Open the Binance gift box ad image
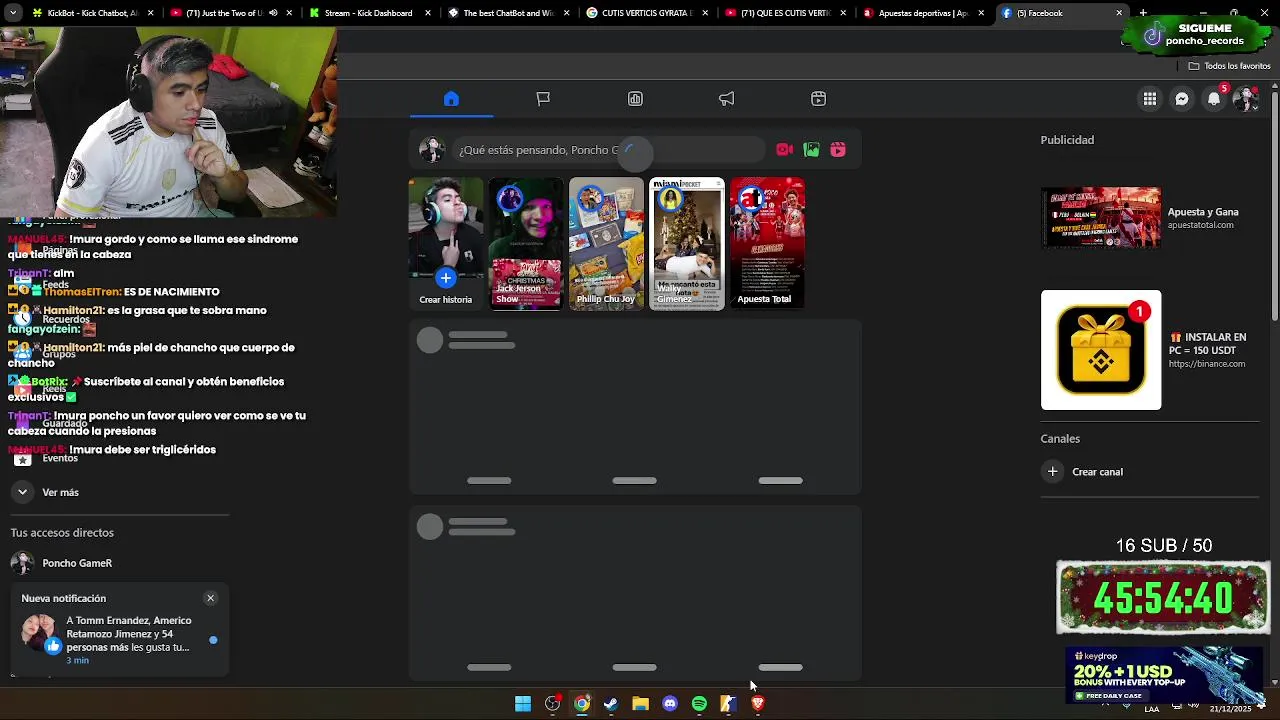The width and height of the screenshot is (1280, 720). pyautogui.click(x=1101, y=350)
